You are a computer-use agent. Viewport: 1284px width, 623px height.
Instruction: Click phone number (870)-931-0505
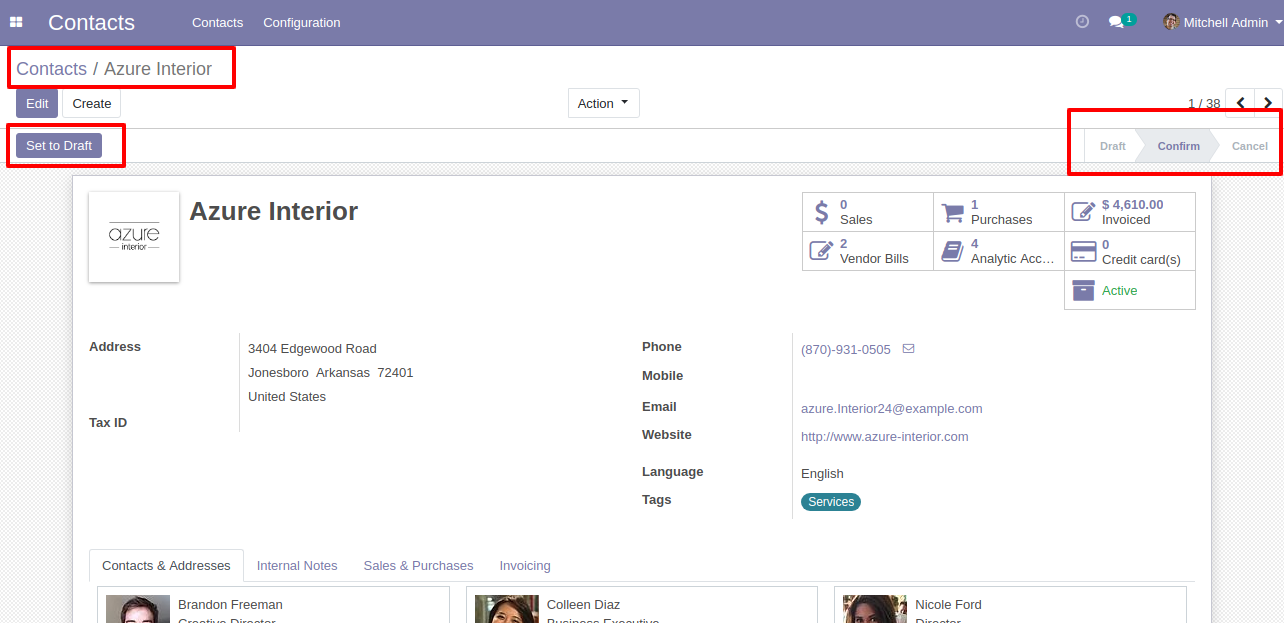click(846, 349)
